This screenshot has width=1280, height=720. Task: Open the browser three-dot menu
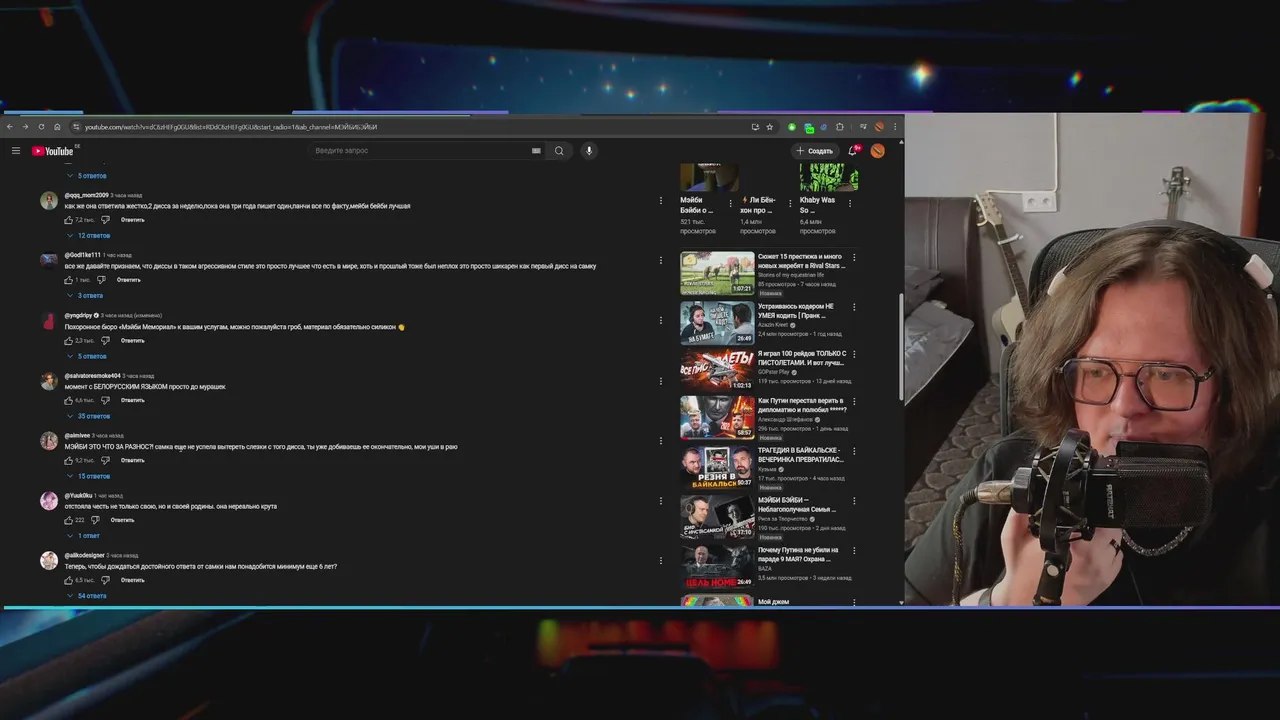(x=895, y=127)
